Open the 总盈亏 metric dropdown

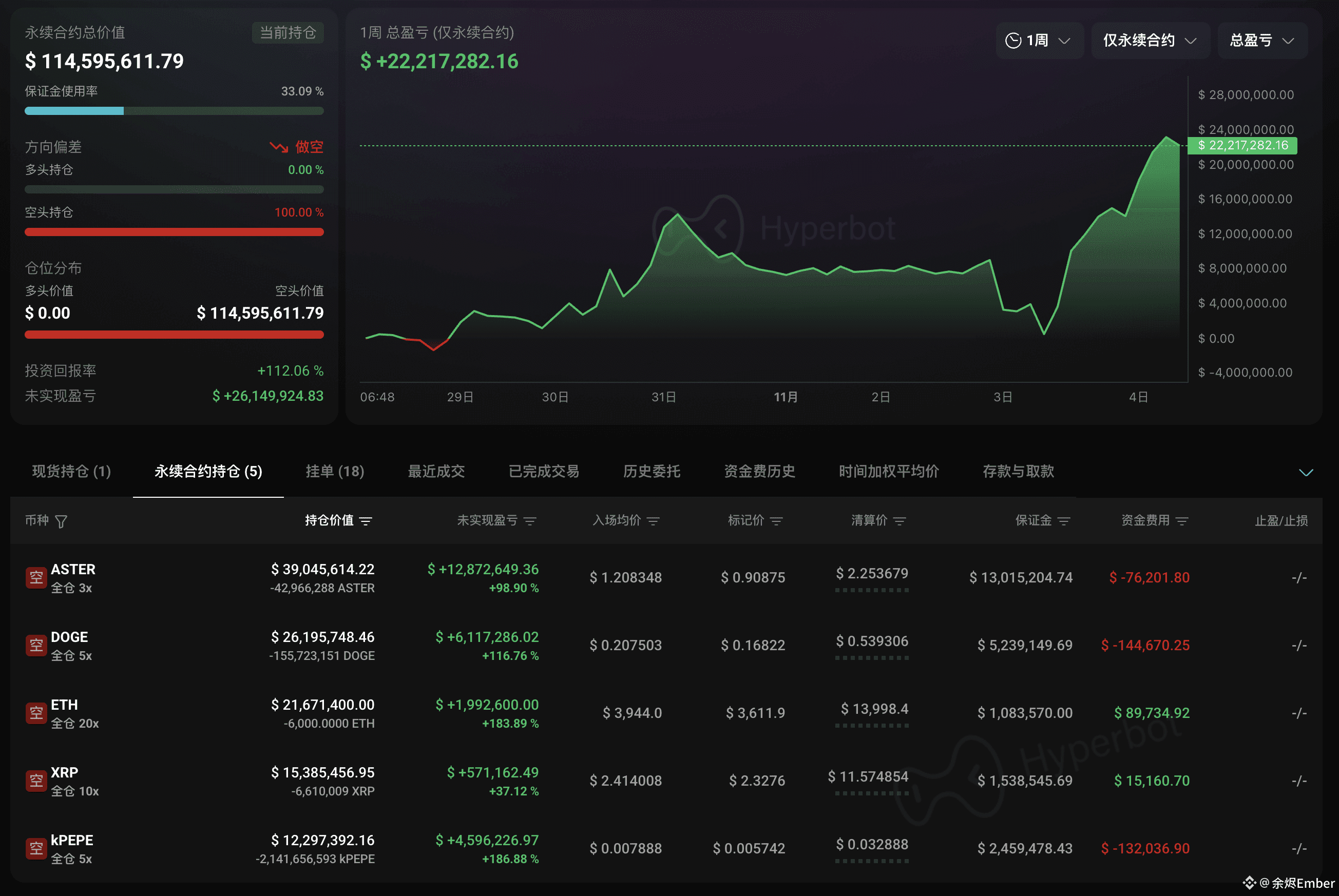(x=1262, y=41)
